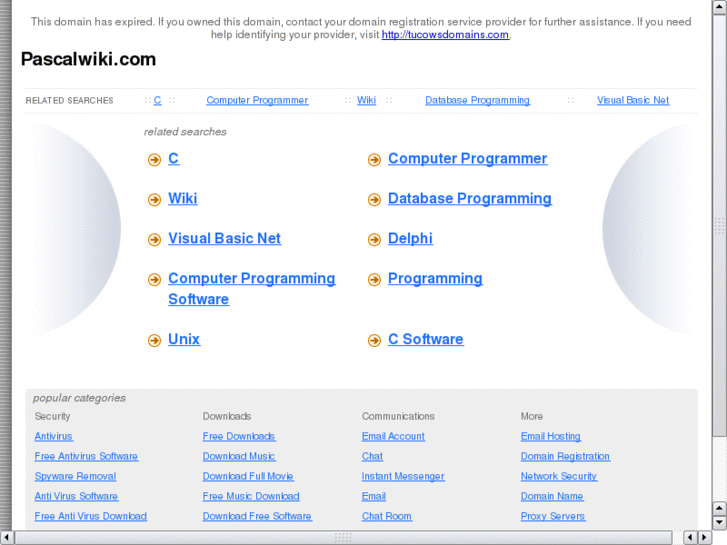This screenshot has height=545, width=727.
Task: Open the Domain Registration link
Action: click(x=565, y=457)
